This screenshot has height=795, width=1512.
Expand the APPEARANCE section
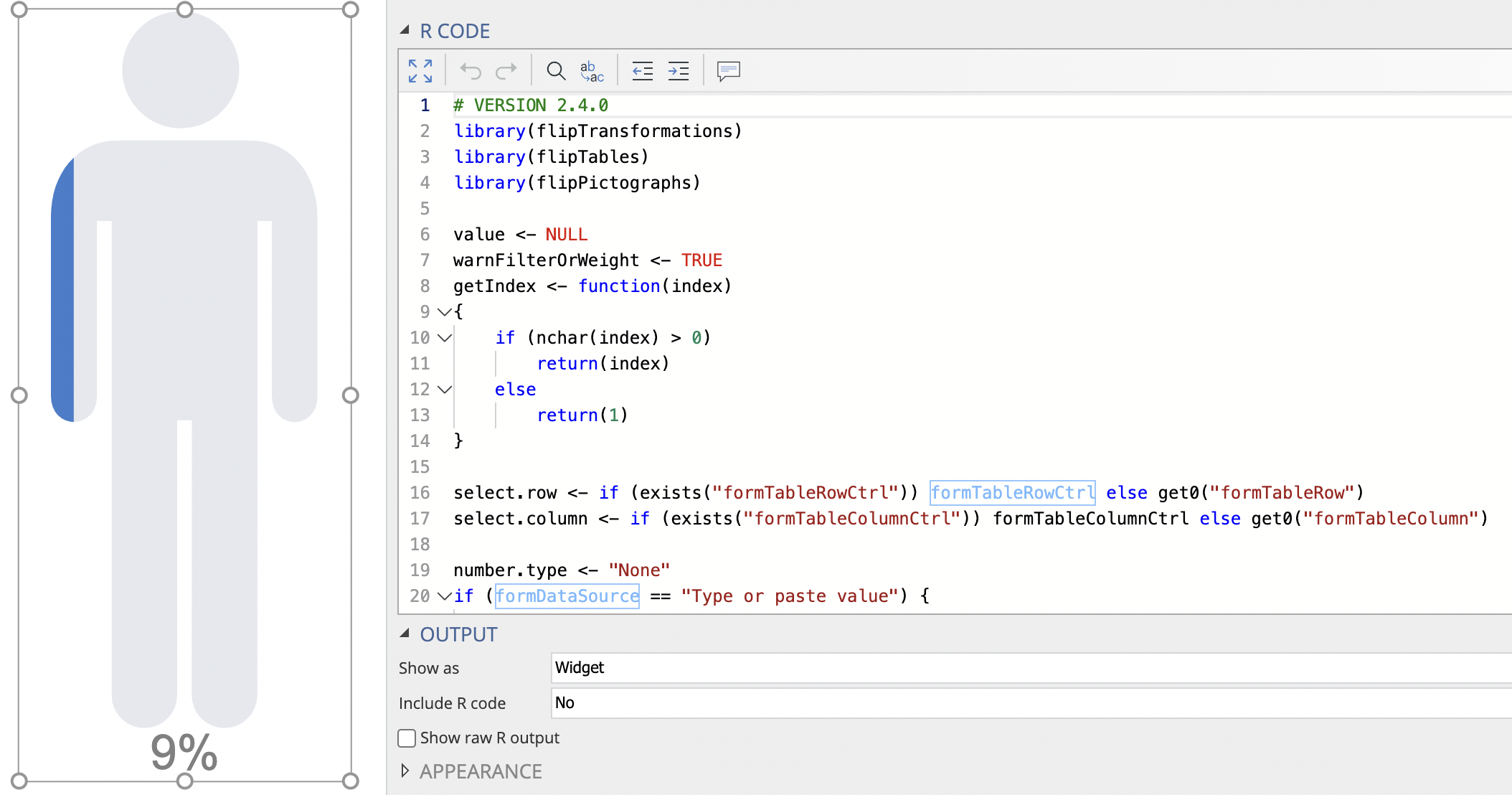(x=406, y=771)
